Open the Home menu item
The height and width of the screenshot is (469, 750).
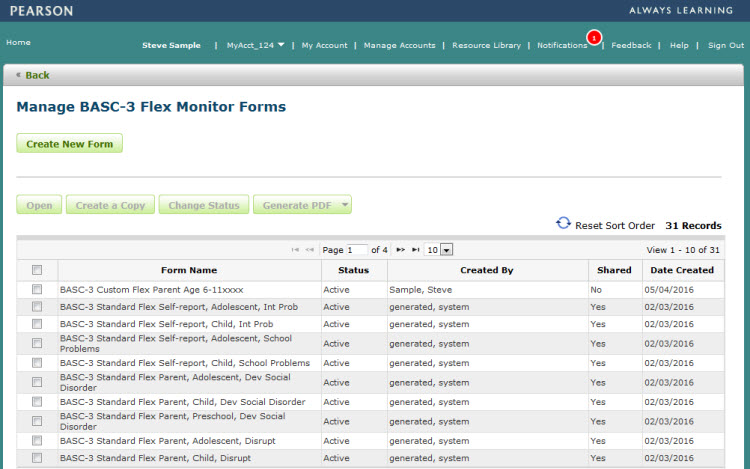(18, 42)
